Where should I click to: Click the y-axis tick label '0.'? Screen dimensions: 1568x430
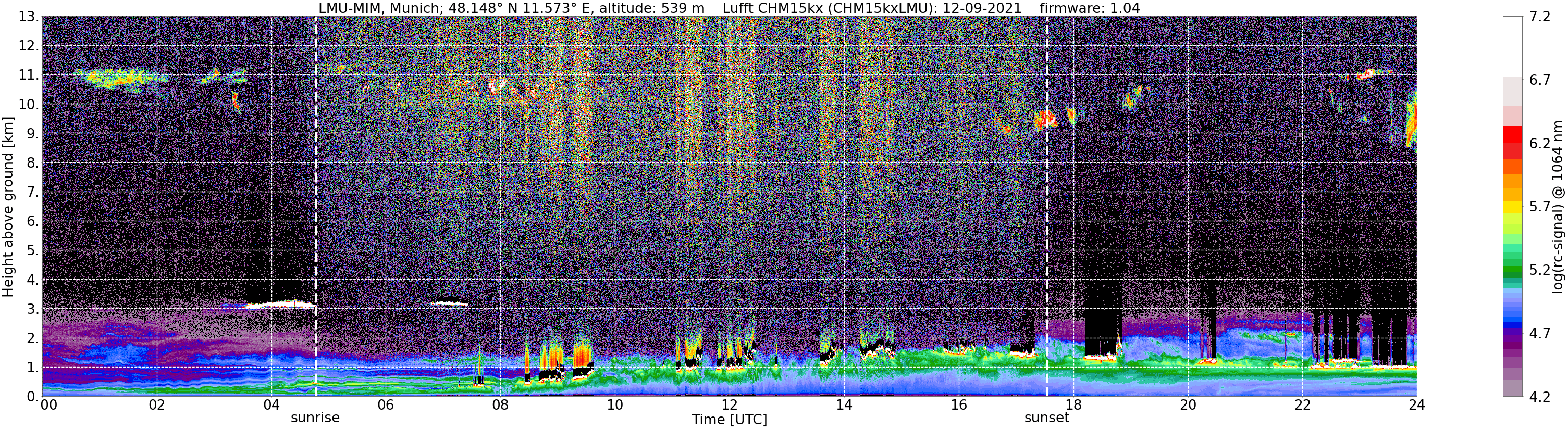click(32, 397)
